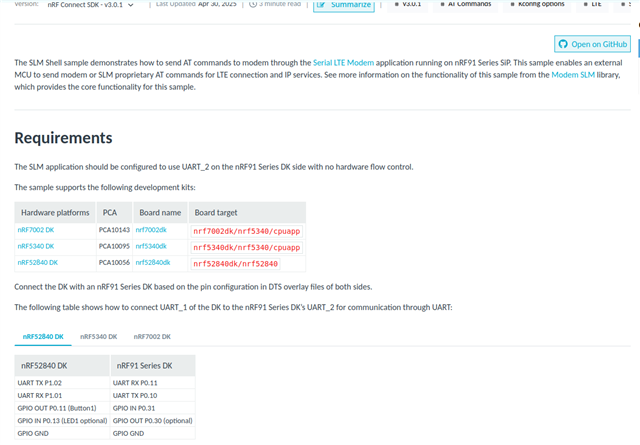Select the LTE tag chip
The height and width of the screenshot is (445, 640).
[592, 4]
